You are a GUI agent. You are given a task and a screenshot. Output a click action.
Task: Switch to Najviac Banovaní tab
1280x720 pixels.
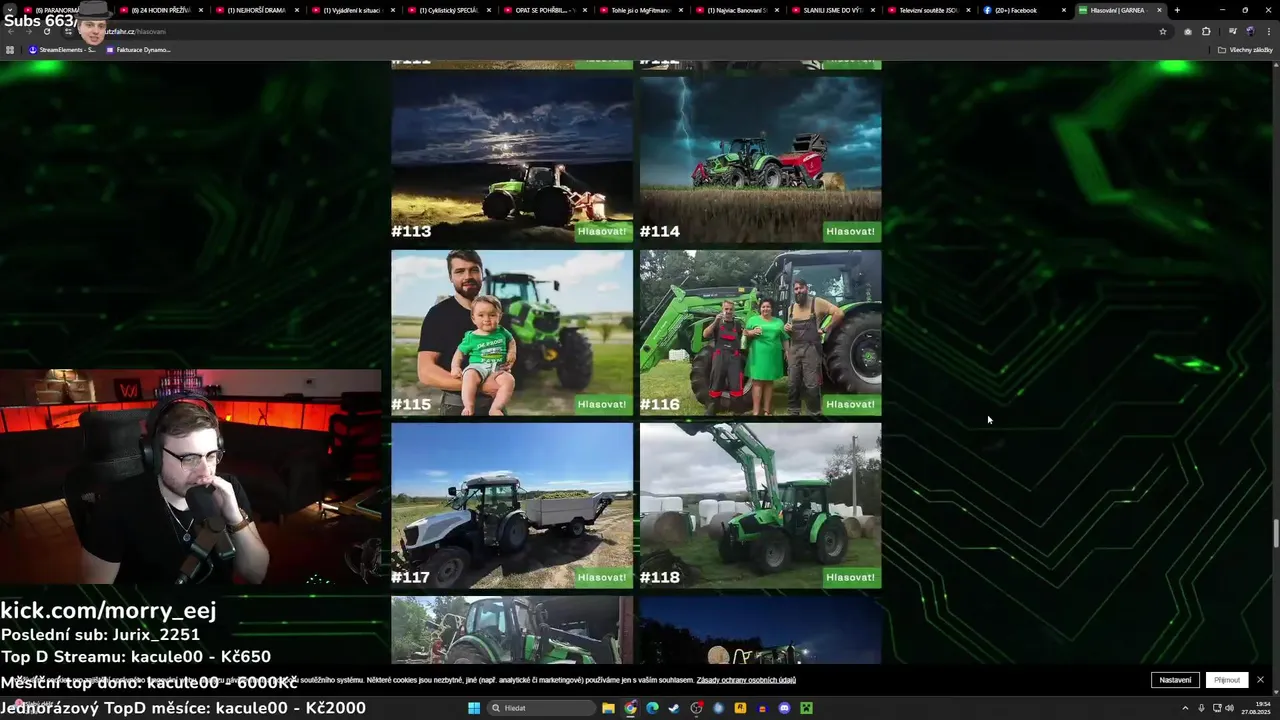[x=736, y=10]
